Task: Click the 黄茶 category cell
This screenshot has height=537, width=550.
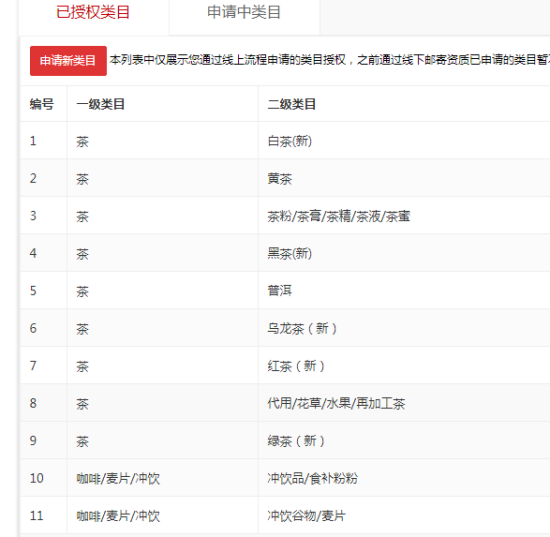Action: 280,179
